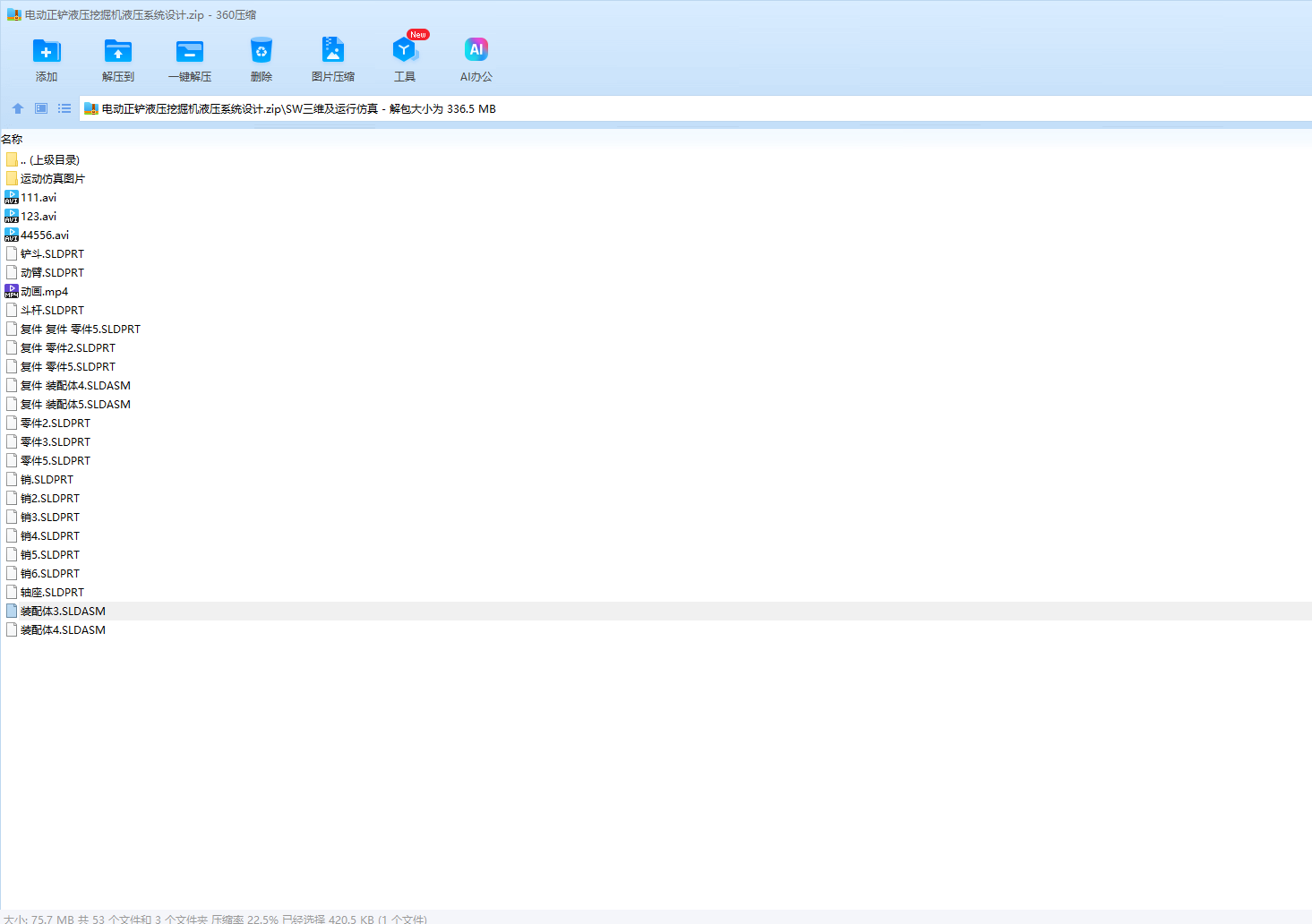Click the 360压缩 title bar app icon

click(x=13, y=14)
